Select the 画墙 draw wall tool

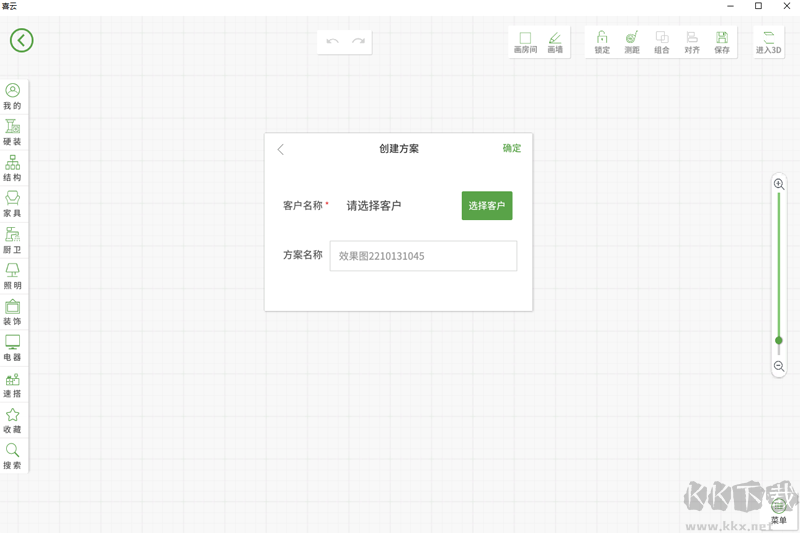[x=555, y=42]
